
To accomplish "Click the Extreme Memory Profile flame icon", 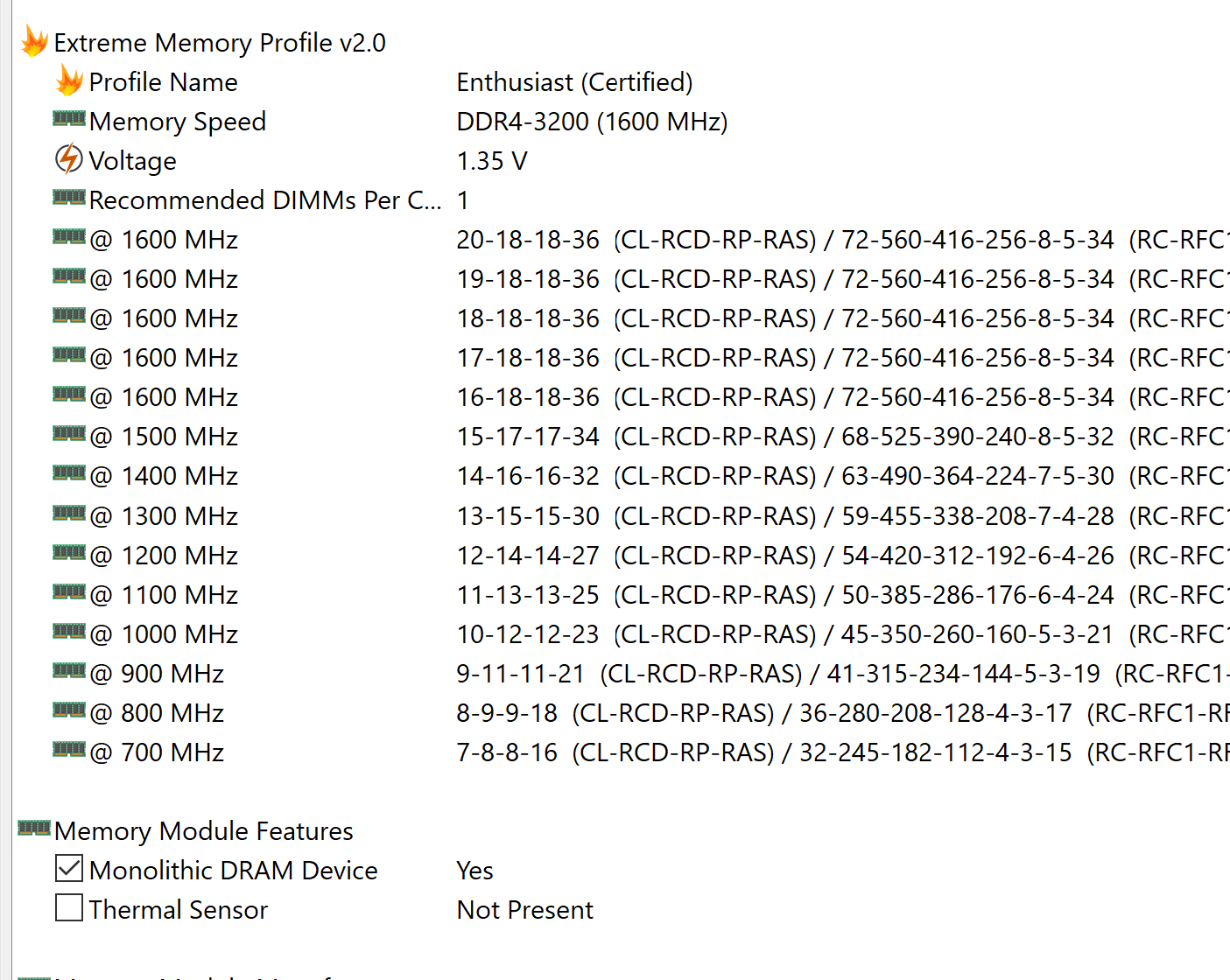I will 34,41.
